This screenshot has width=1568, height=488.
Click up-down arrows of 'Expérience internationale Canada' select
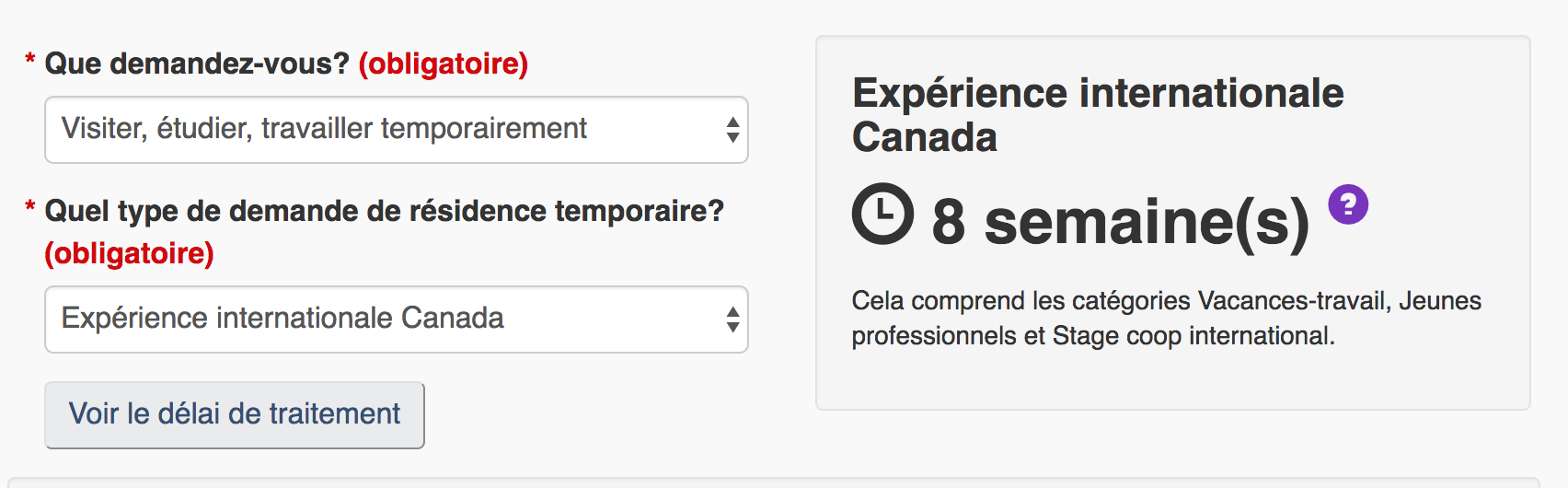coord(732,320)
